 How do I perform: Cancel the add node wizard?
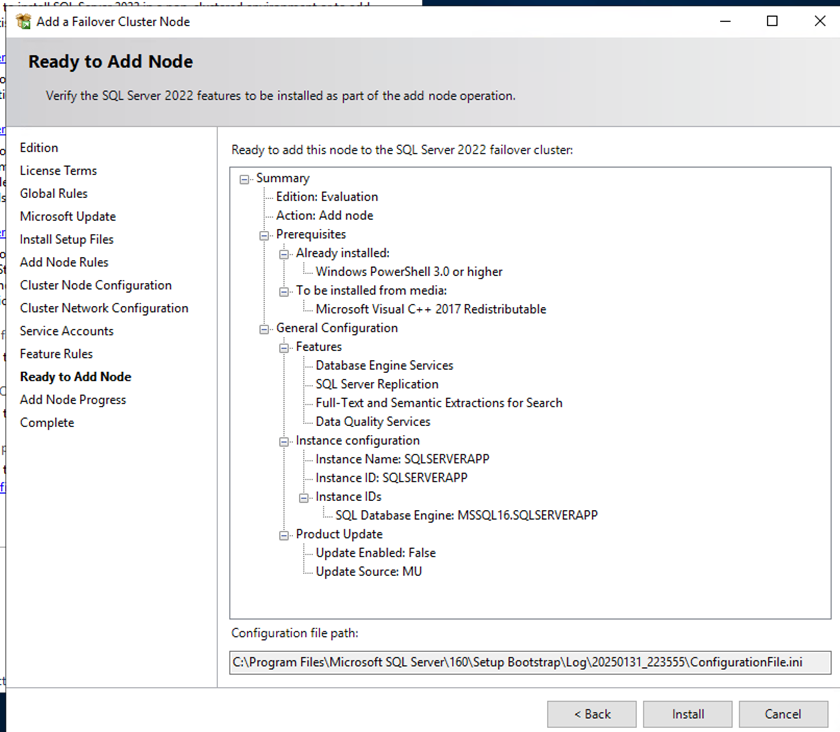coord(782,714)
